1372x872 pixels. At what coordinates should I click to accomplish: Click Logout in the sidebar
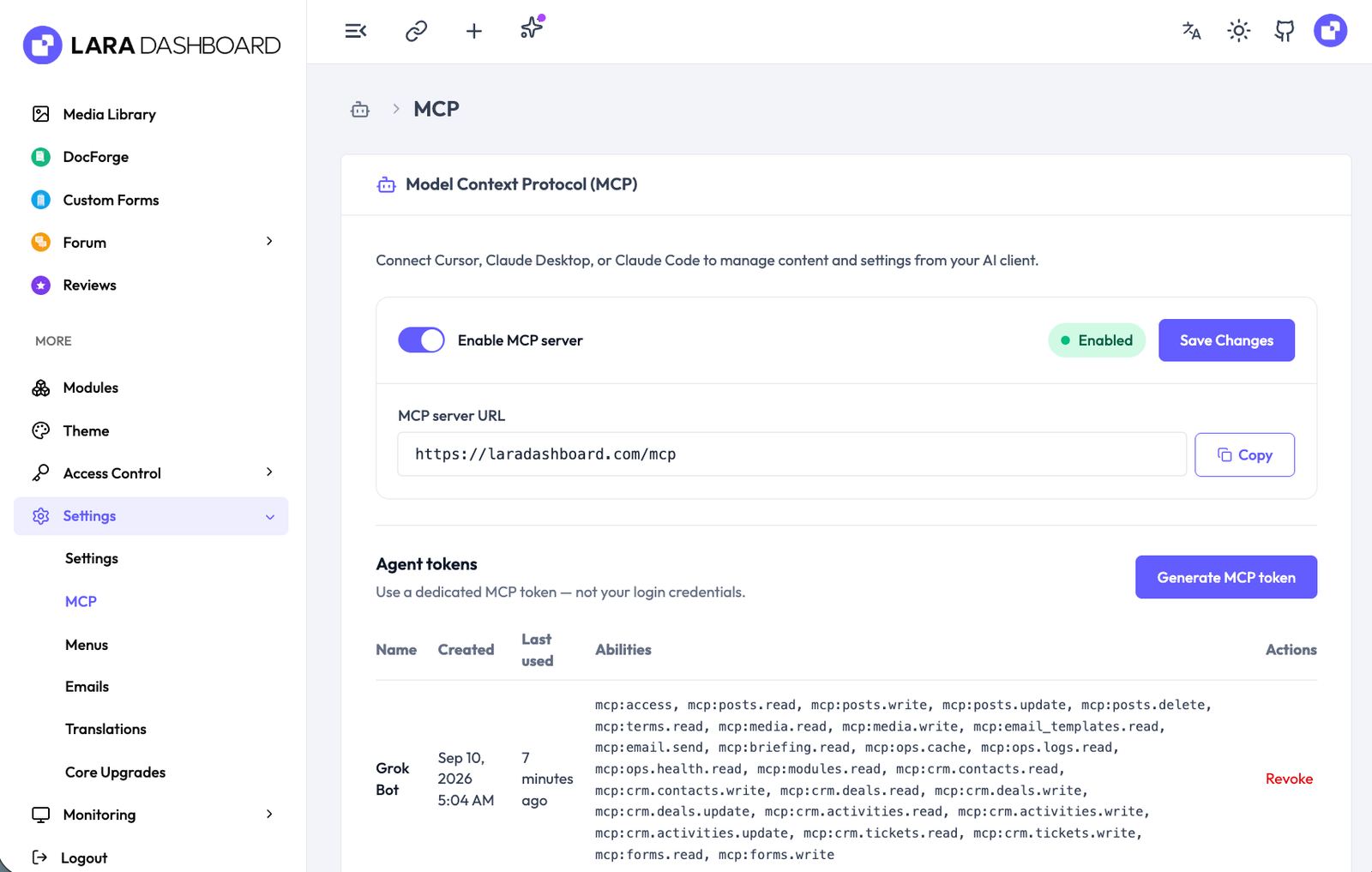[x=84, y=857]
